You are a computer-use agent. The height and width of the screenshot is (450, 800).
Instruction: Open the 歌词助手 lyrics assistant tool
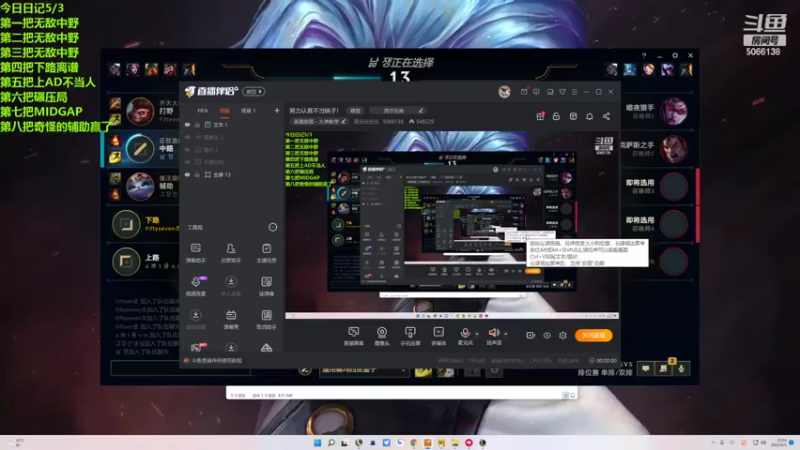coord(266,319)
